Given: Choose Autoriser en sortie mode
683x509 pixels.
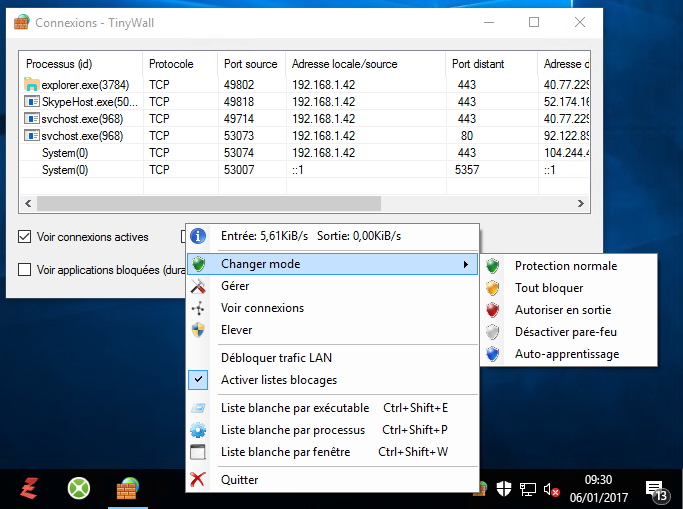Looking at the screenshot, I should (x=568, y=310).
